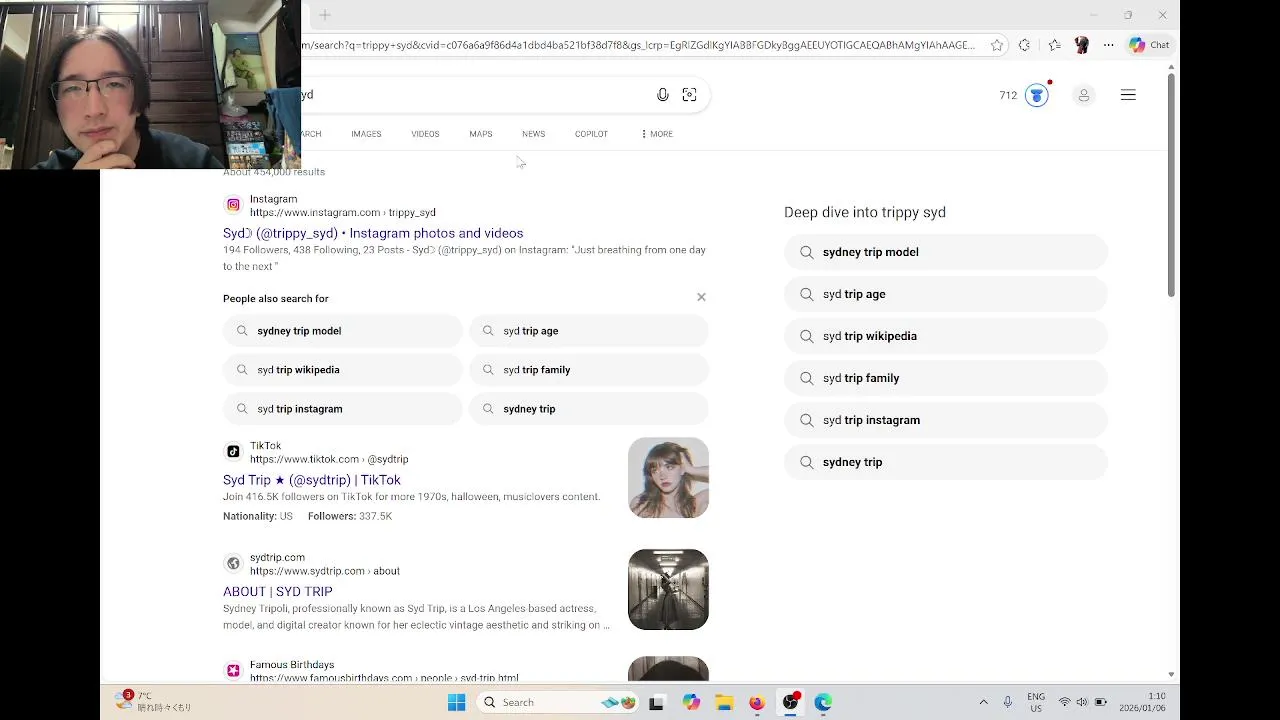1280x720 pixels.
Task: Open a new browser tab
Action: (x=325, y=15)
